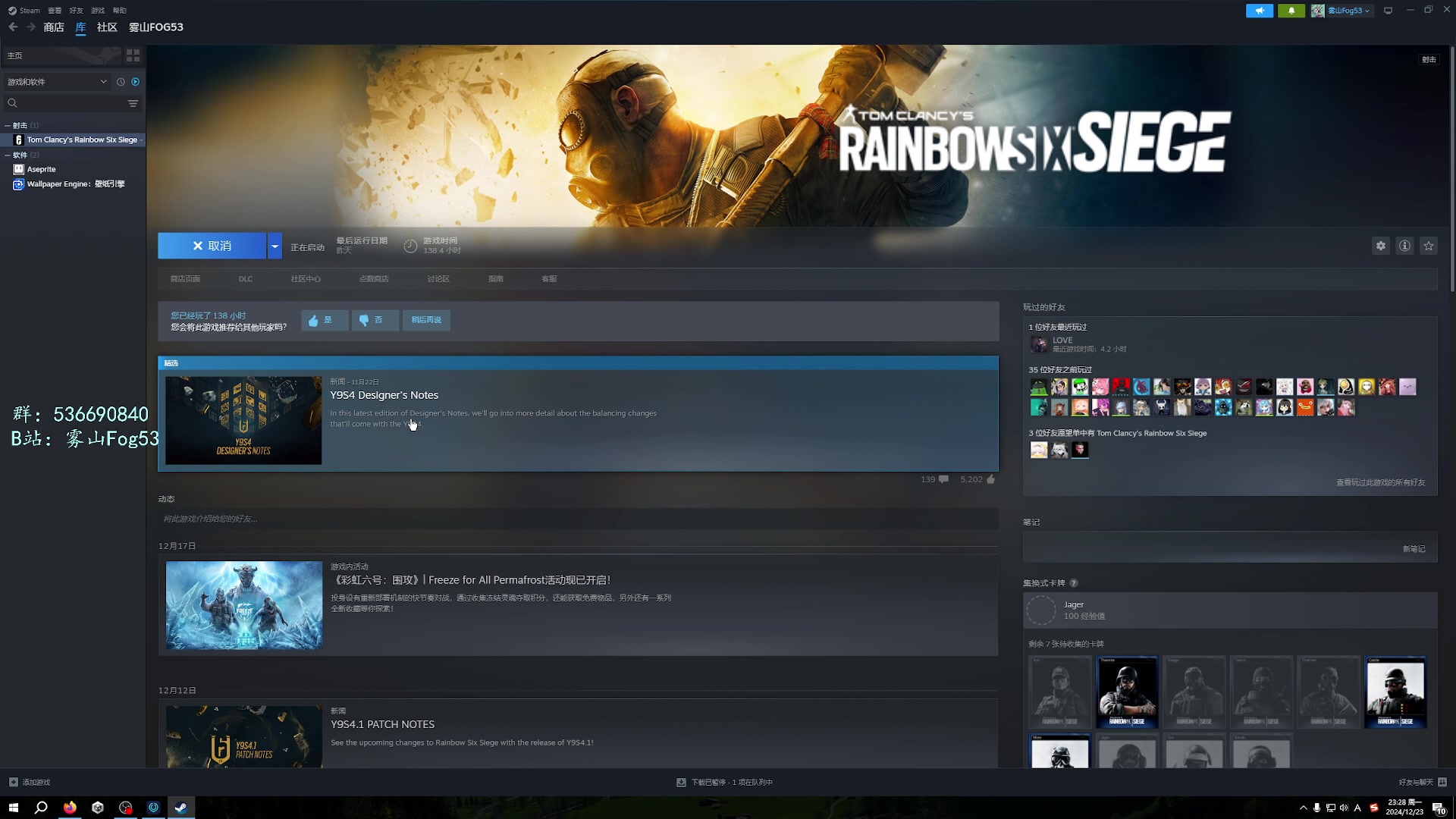Image resolution: width=1456 pixels, height=819 pixels.
Task: Select Aseprite in the library list
Action: click(x=41, y=170)
